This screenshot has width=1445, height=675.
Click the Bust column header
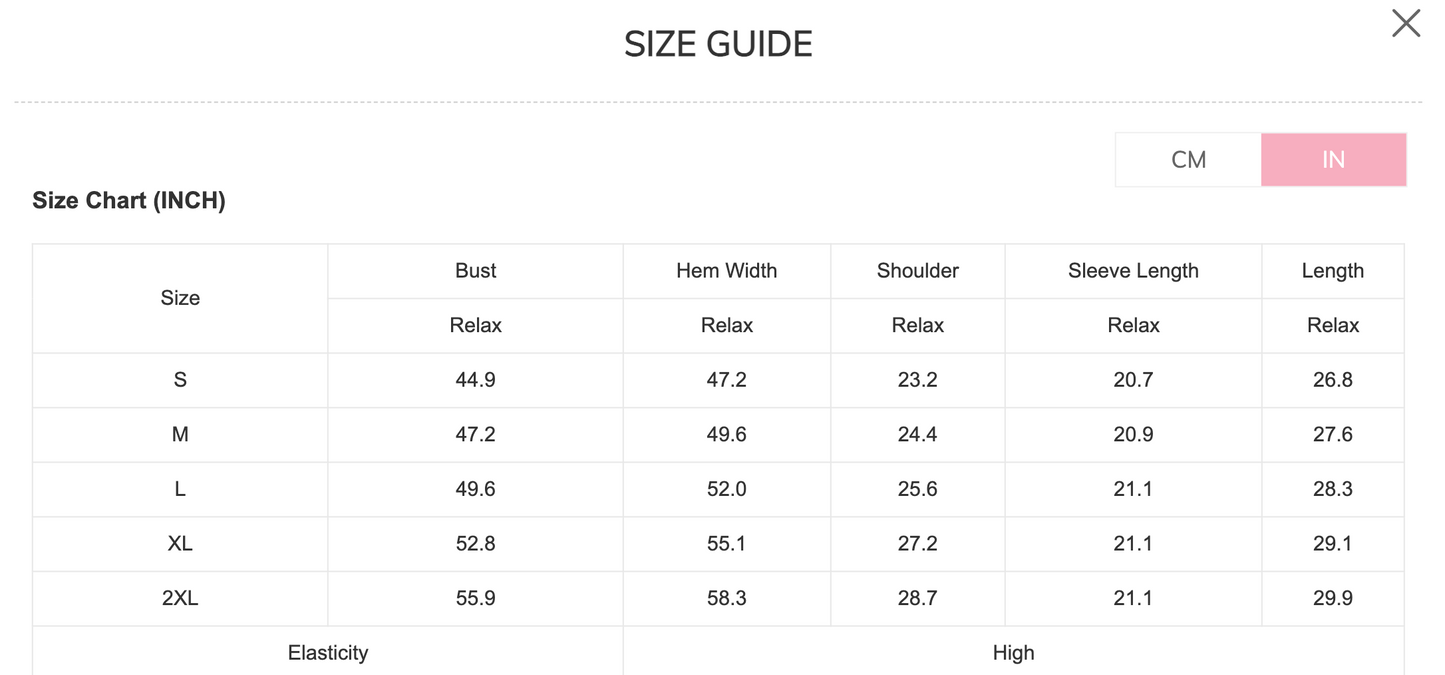pos(475,271)
